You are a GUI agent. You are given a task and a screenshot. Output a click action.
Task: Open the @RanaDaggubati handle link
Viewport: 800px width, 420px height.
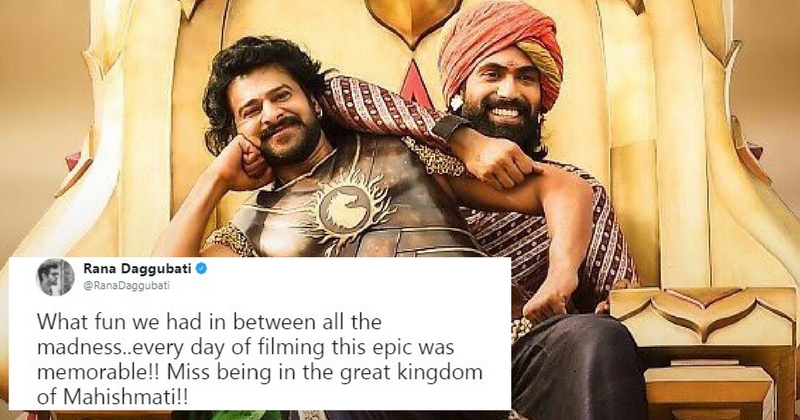126,286
